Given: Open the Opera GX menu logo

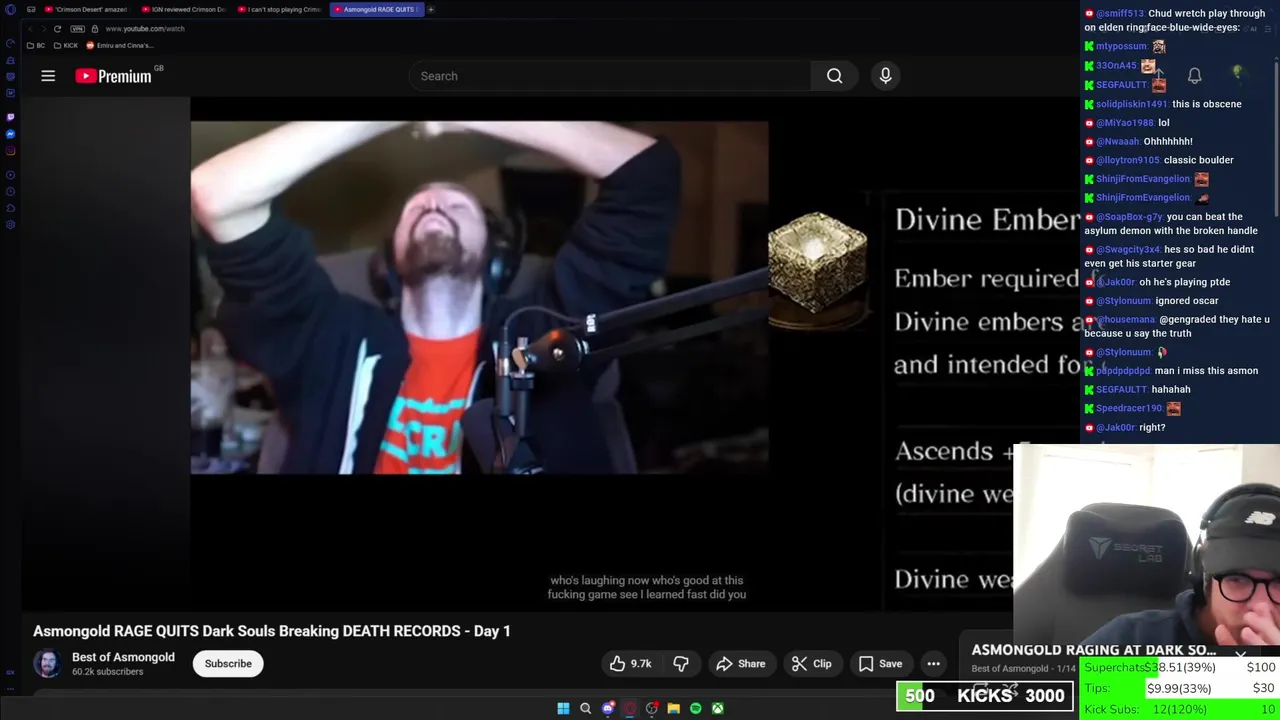Looking at the screenshot, I should (10, 9).
